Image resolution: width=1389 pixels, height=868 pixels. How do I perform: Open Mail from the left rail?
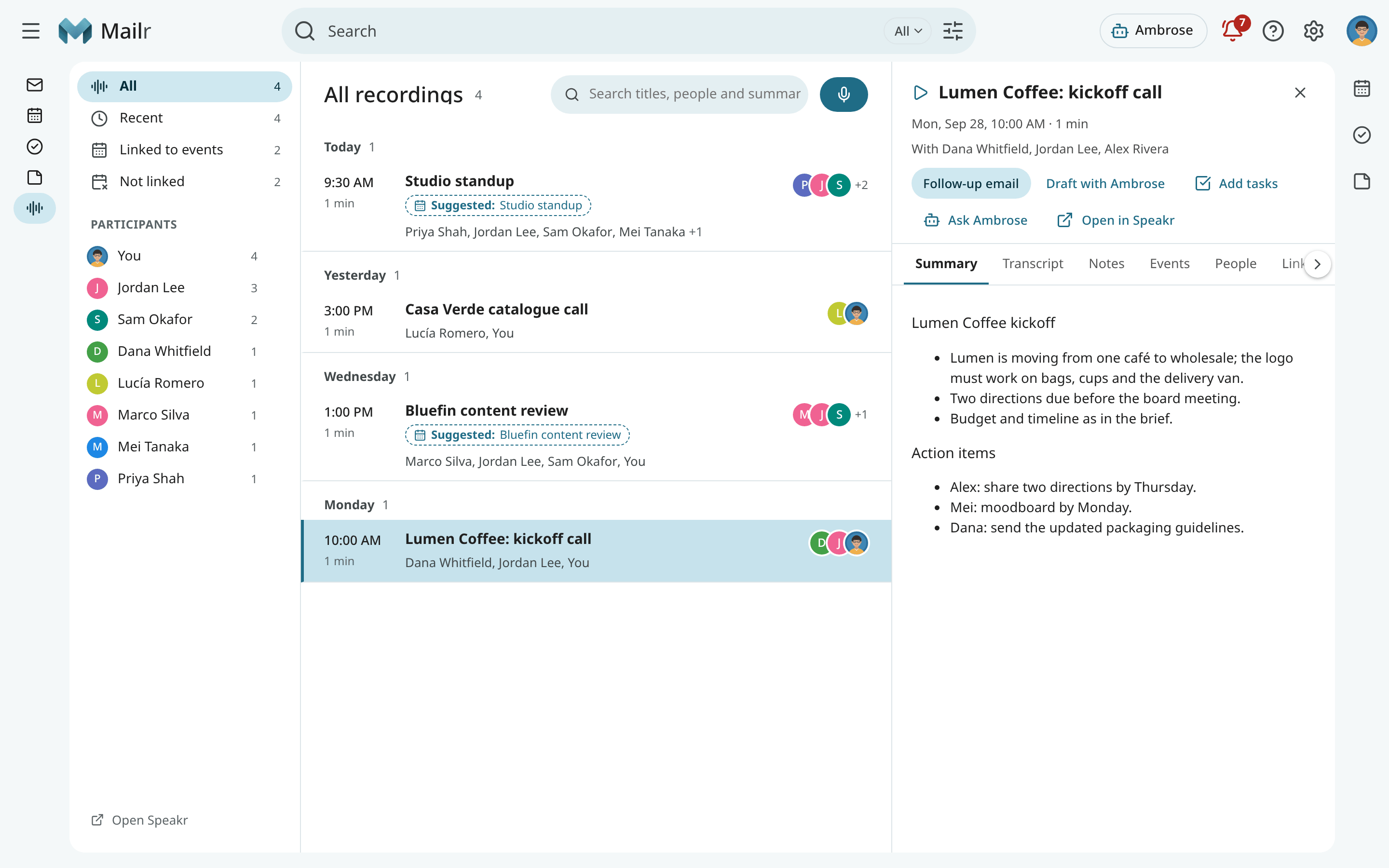pyautogui.click(x=34, y=85)
